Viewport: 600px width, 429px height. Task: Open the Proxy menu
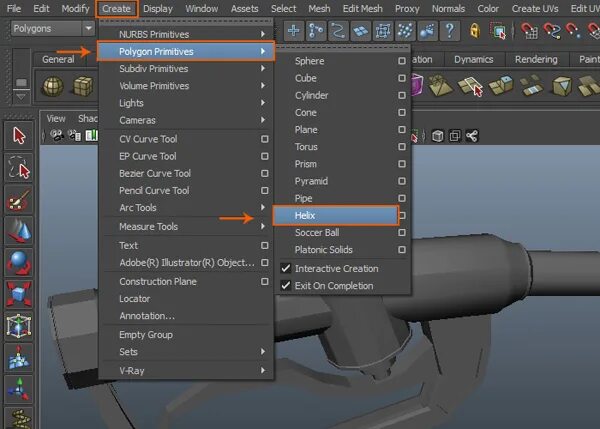click(x=407, y=8)
